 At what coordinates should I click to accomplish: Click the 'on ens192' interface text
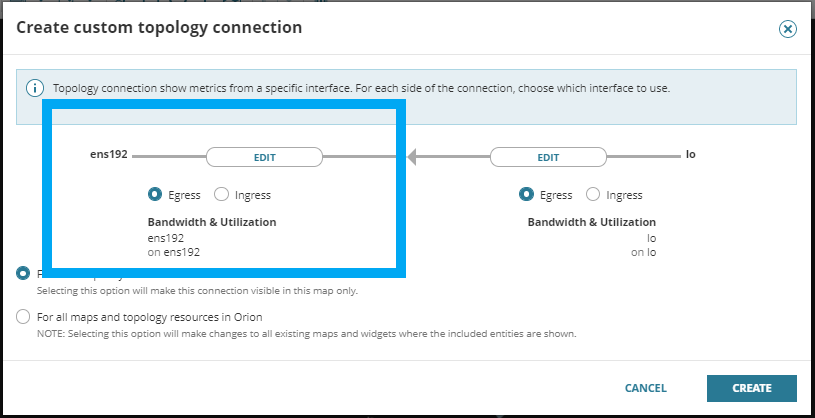(174, 253)
